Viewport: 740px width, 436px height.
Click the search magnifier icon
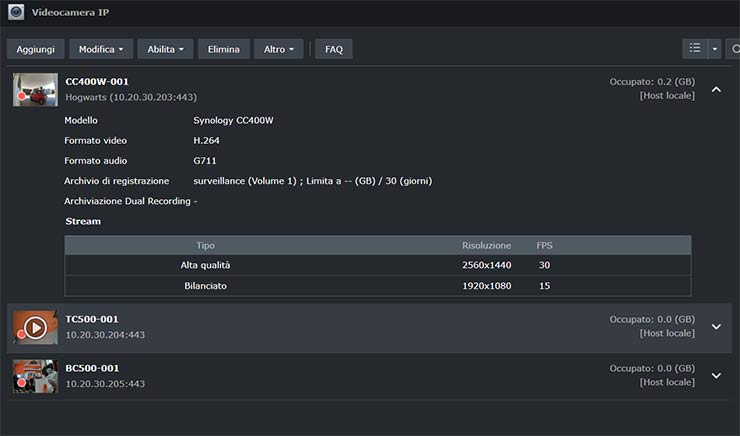pyautogui.click(x=735, y=48)
